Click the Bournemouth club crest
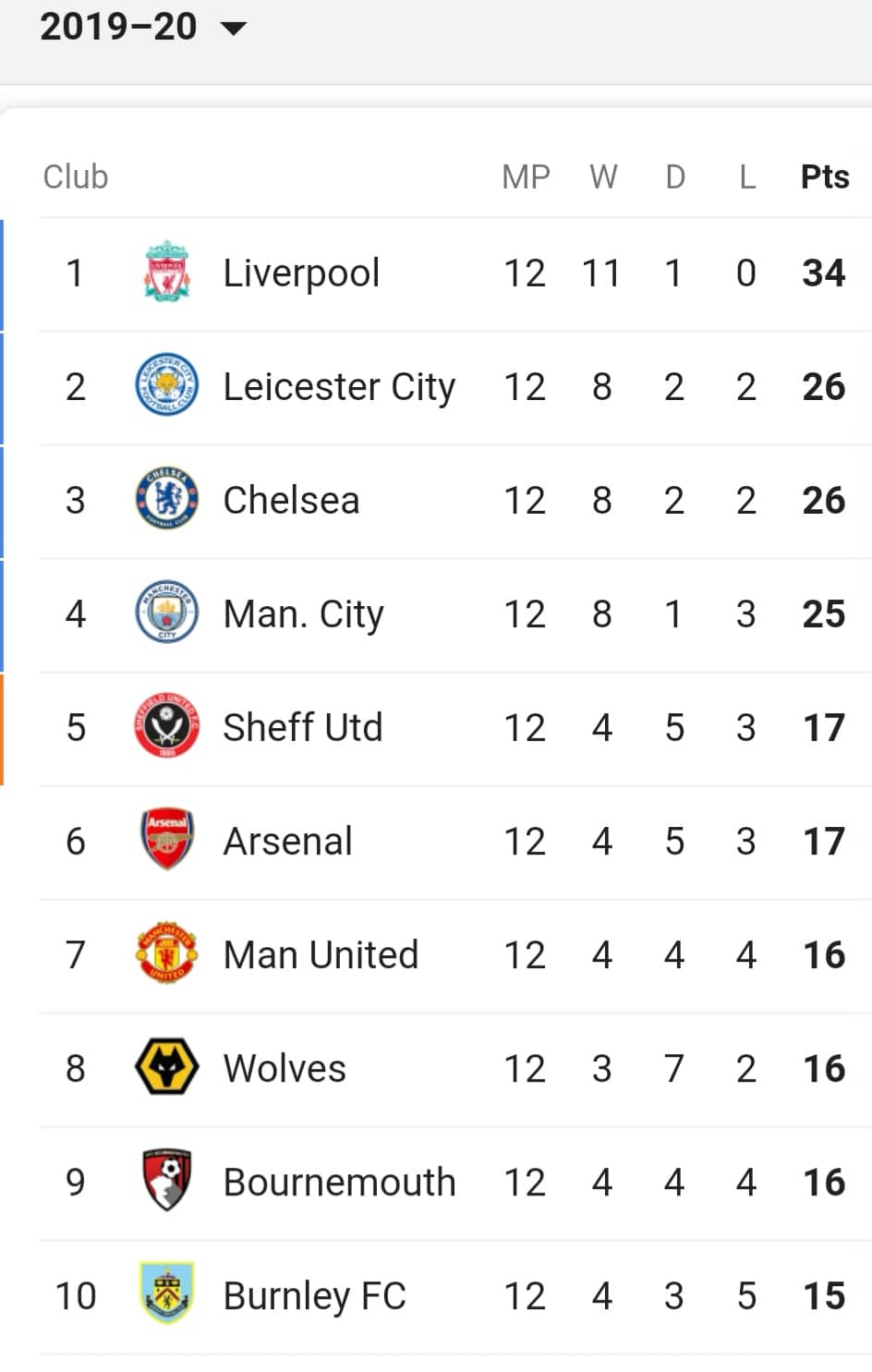Viewport: 872px width, 1372px height. pos(167,1182)
